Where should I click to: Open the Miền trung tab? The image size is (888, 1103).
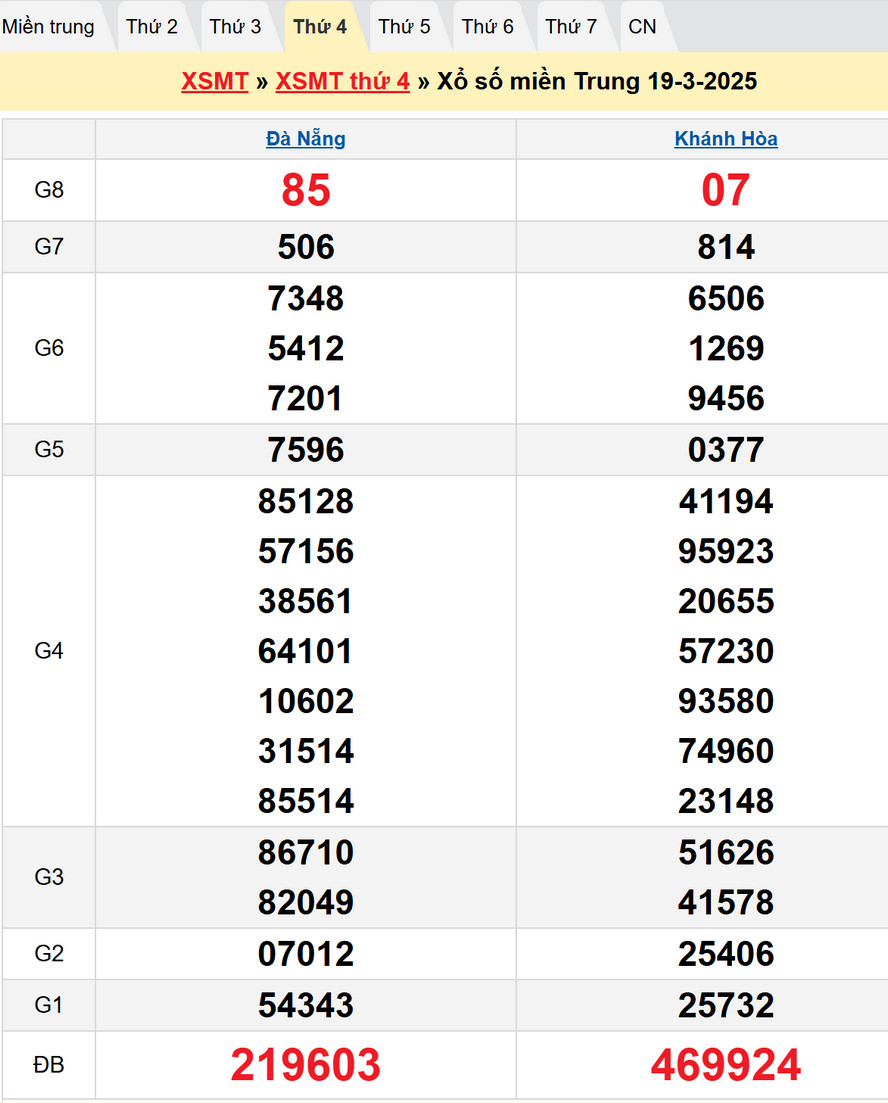48,27
